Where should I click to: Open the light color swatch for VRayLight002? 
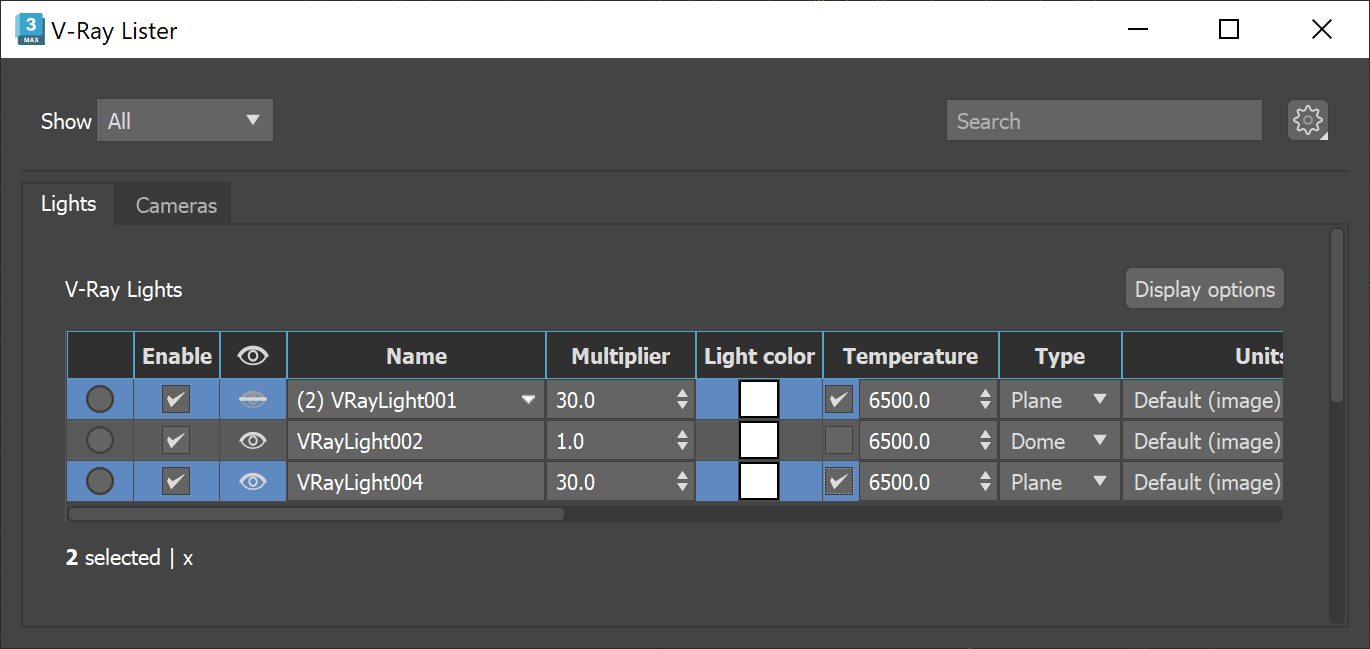coord(759,440)
